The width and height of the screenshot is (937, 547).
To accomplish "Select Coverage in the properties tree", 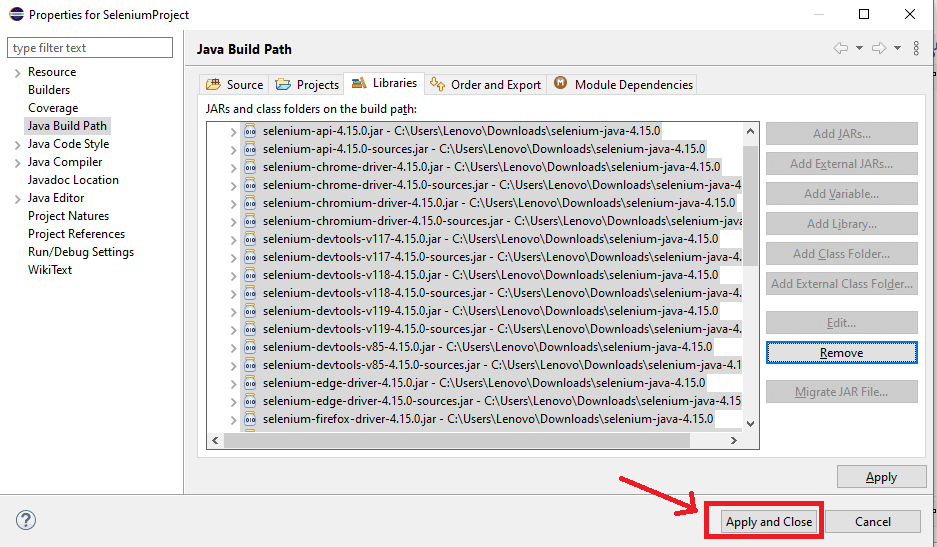I will (53, 108).
